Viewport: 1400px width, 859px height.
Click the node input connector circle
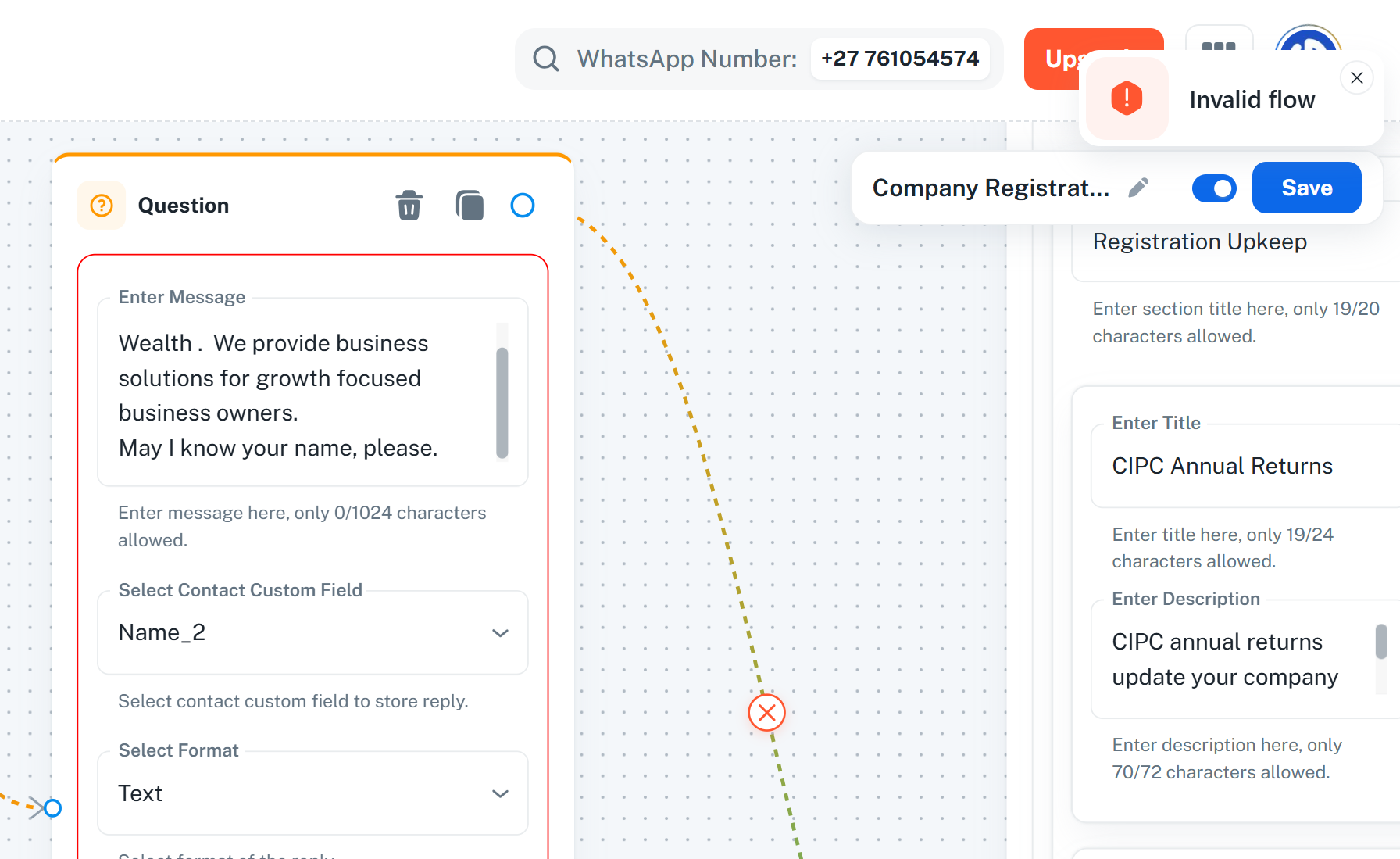tap(52, 807)
